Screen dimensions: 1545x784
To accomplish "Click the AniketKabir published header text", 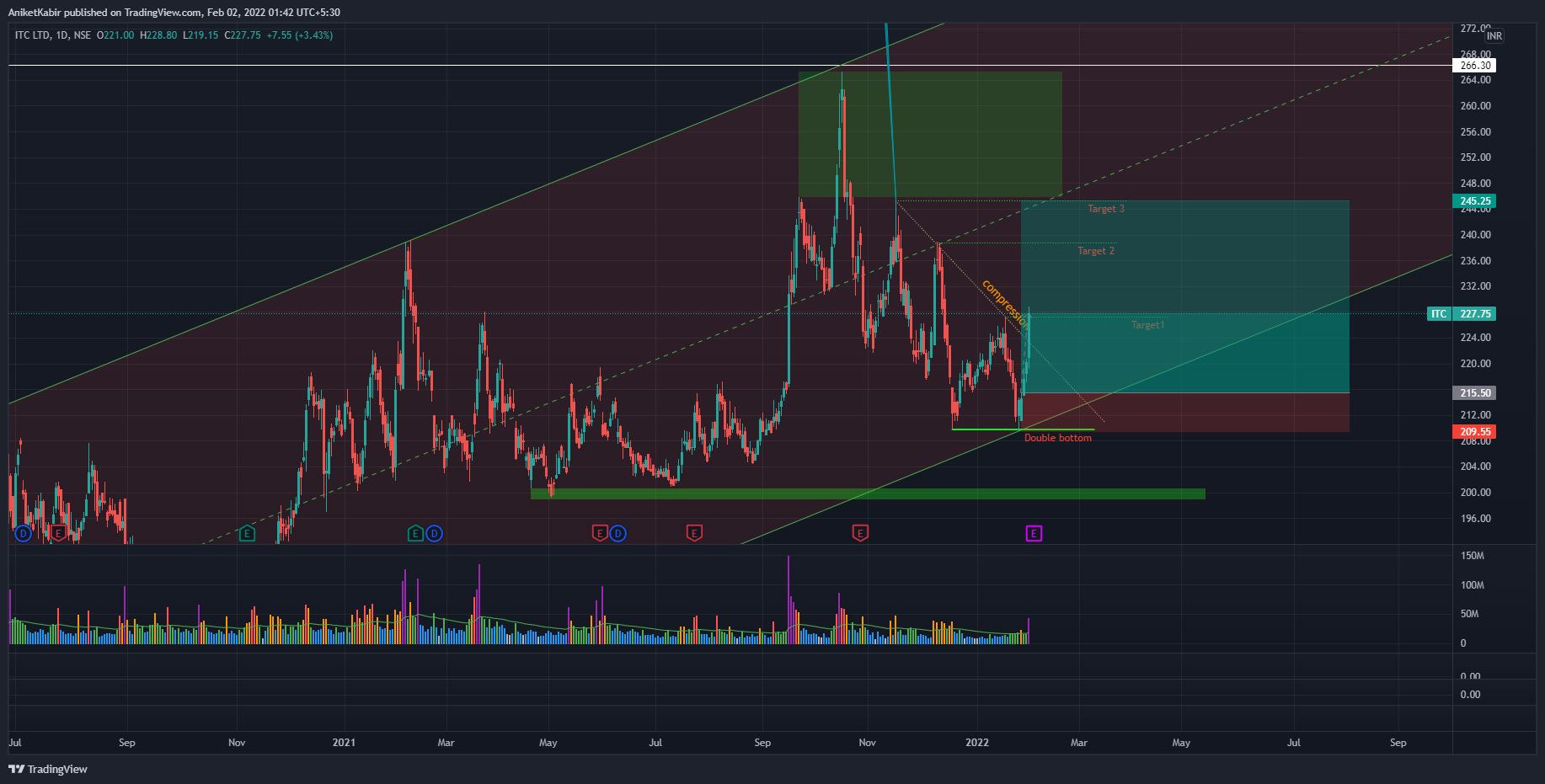I will pyautogui.click(x=174, y=13).
